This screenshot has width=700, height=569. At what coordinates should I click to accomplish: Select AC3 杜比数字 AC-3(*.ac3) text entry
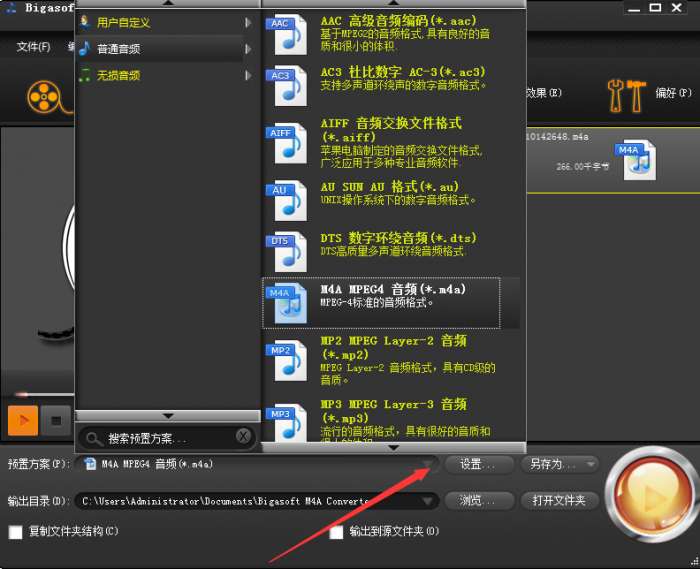click(x=403, y=72)
